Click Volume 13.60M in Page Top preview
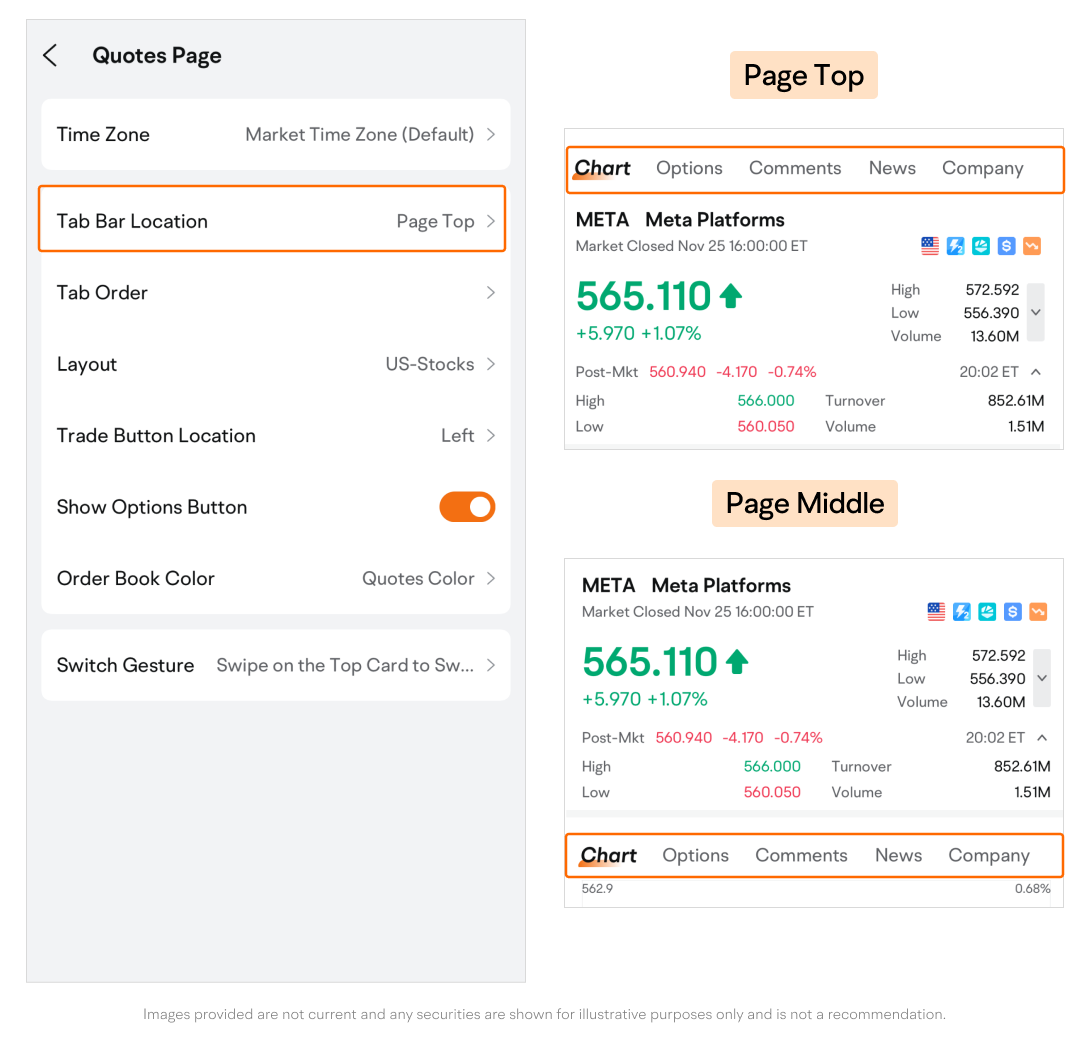 tap(954, 336)
